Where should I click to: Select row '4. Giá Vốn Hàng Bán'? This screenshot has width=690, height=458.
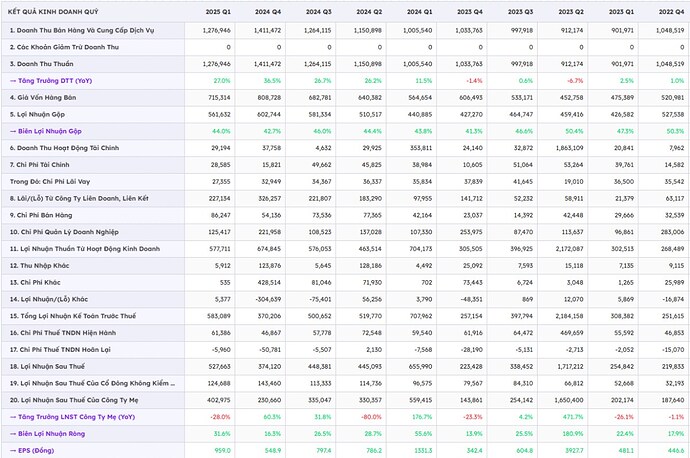[x=44, y=97]
